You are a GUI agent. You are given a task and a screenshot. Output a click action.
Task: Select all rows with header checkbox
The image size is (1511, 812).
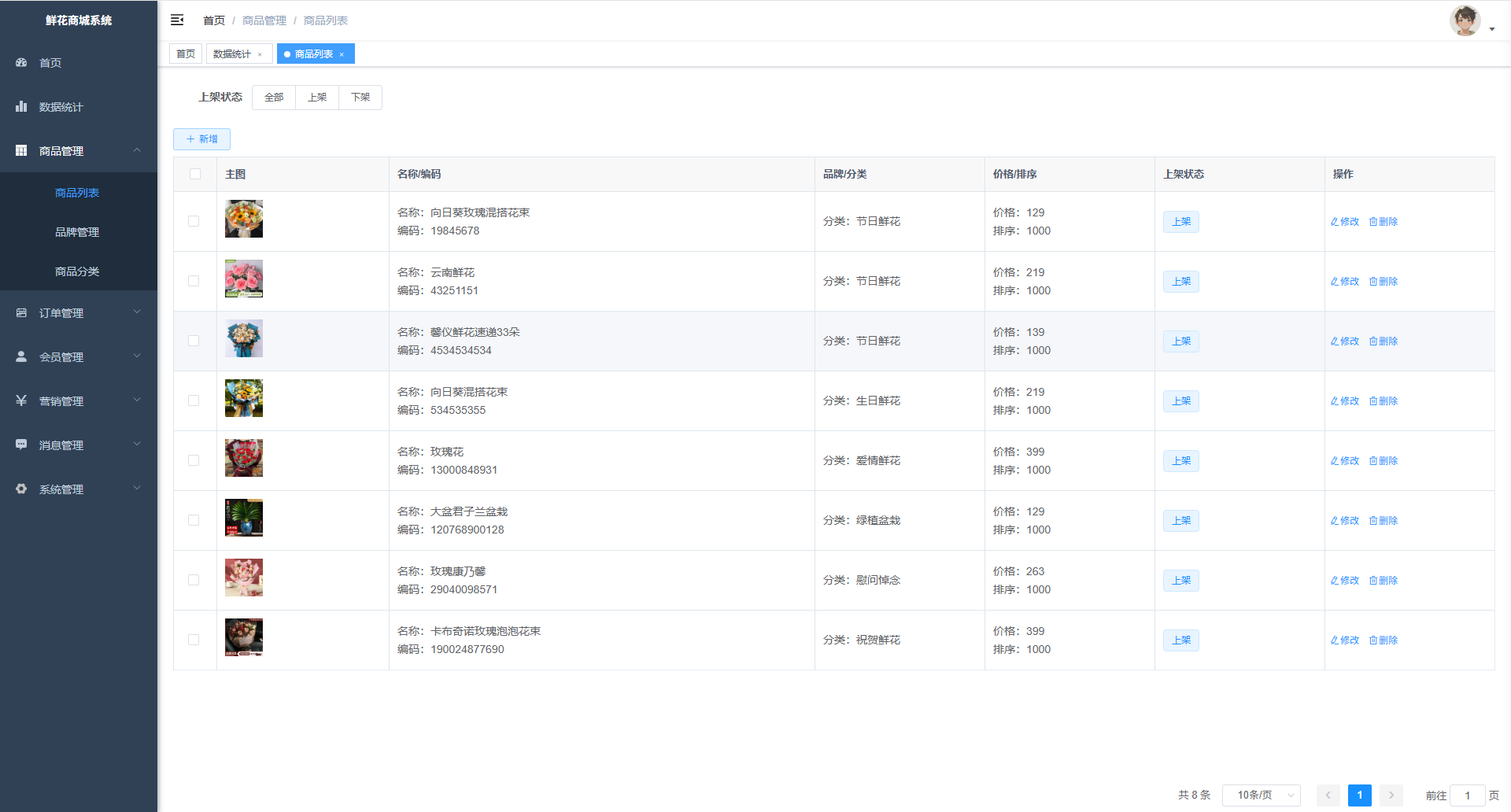point(195,175)
